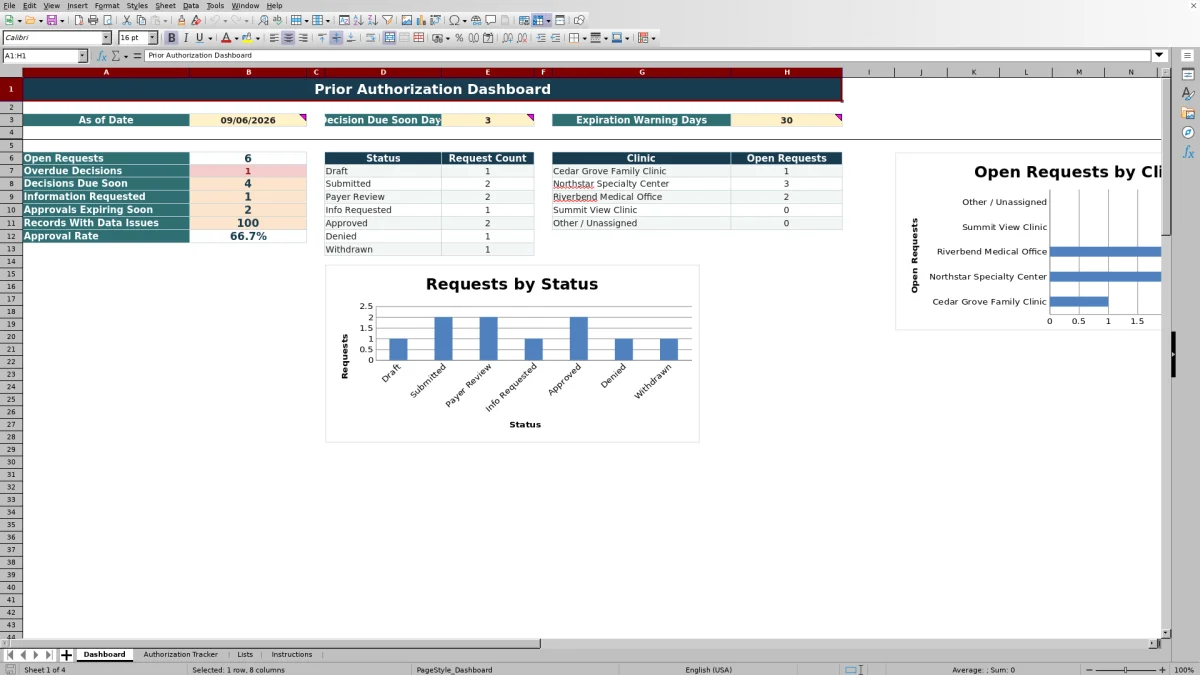
Task: Click the Insert Hyperlink icon
Action: point(476,20)
